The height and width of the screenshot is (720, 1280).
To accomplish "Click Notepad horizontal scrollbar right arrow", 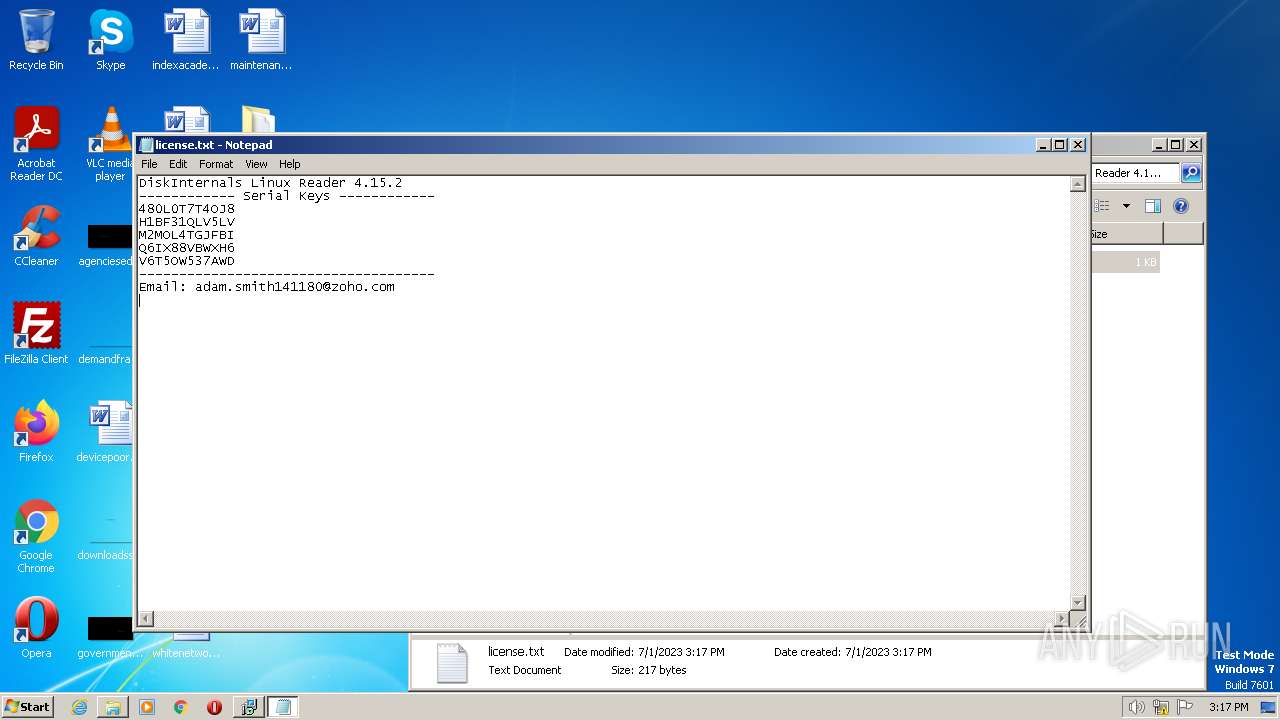I will [x=1061, y=619].
